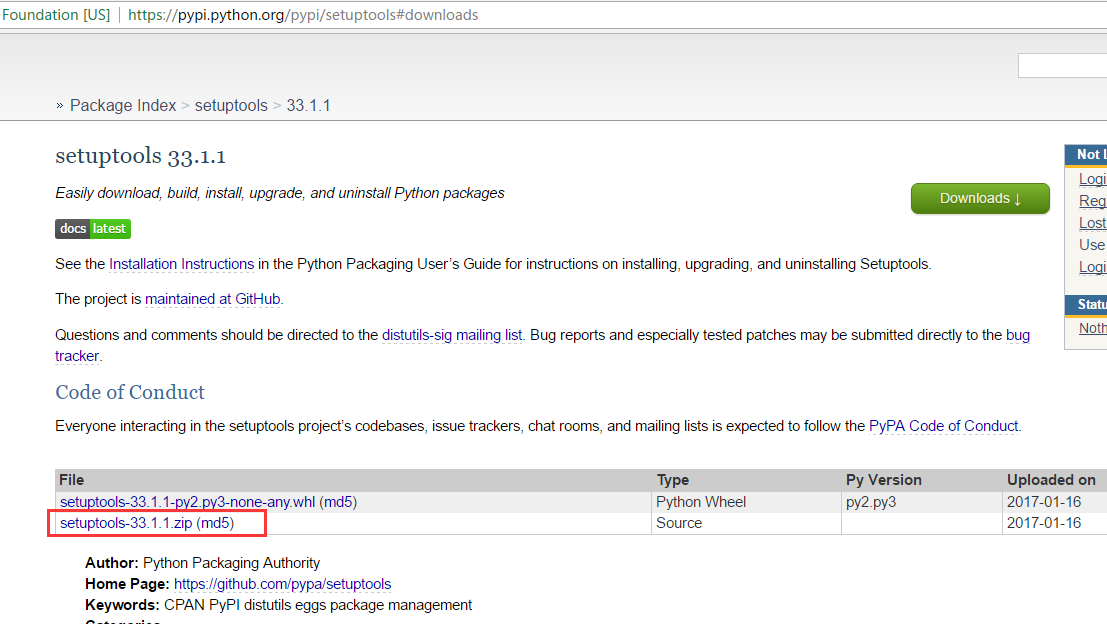Open the bug tracker link
The width and height of the screenshot is (1107, 624).
76,355
